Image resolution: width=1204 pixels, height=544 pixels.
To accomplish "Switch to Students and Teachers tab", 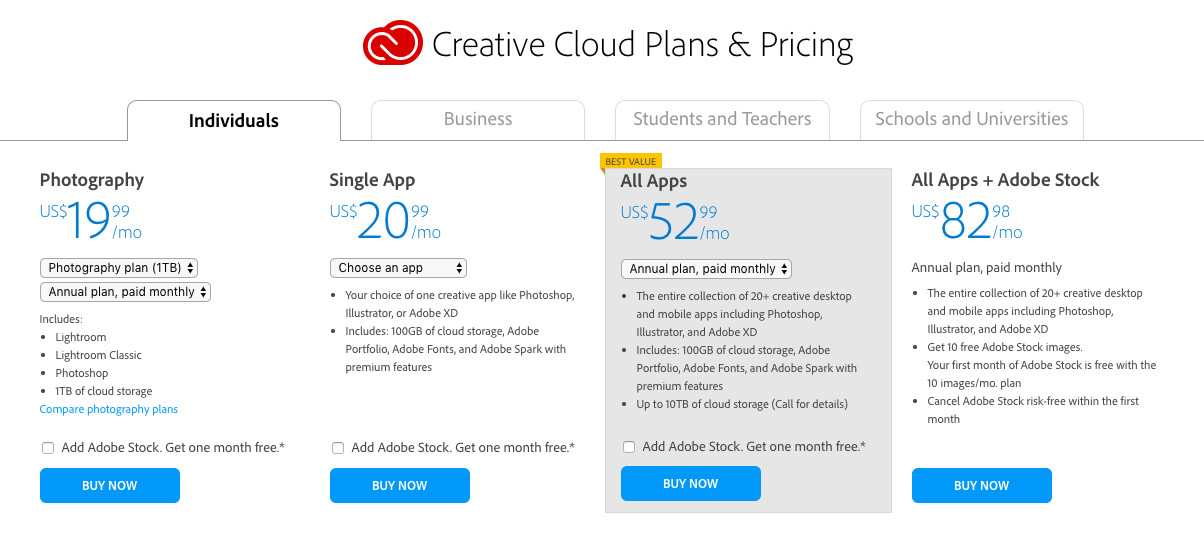I will click(721, 119).
